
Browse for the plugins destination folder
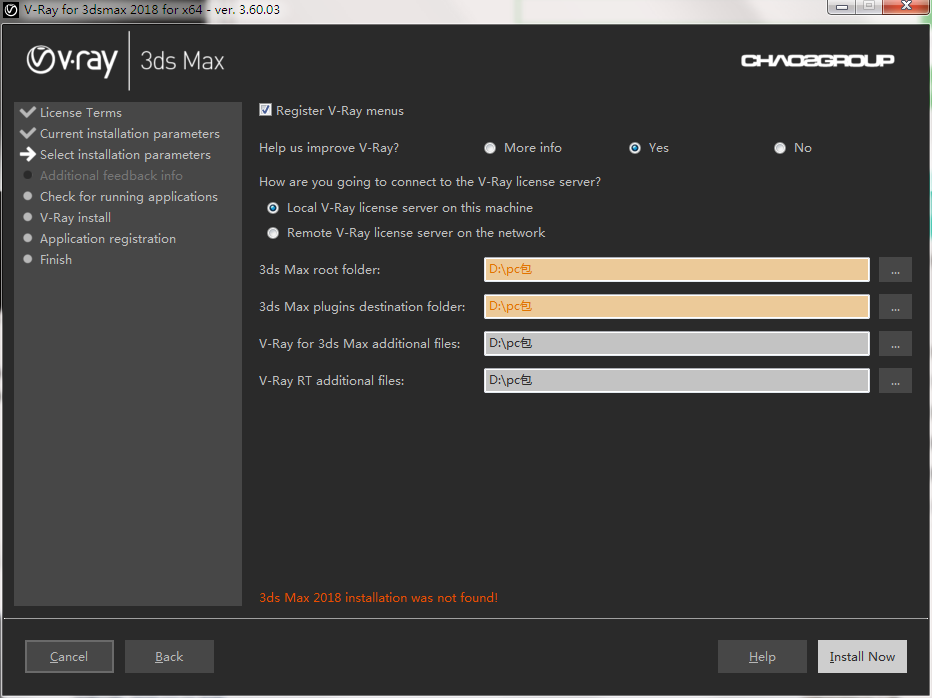pyautogui.click(x=895, y=307)
